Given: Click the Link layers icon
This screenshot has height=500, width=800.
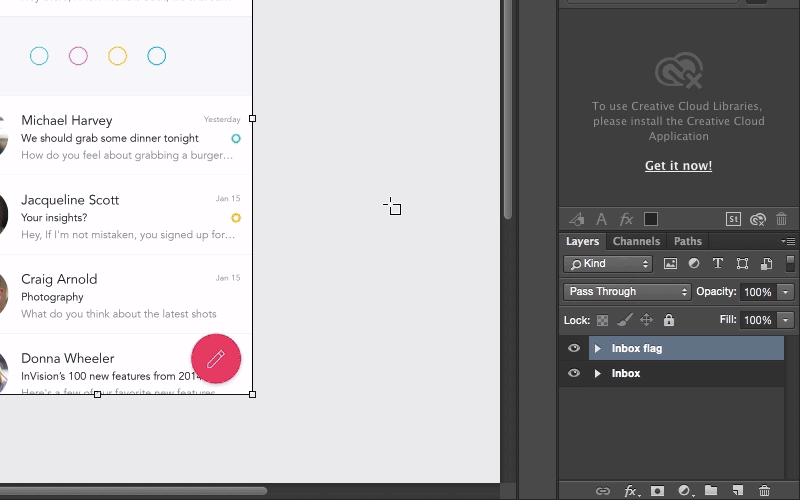Looking at the screenshot, I should coord(603,491).
